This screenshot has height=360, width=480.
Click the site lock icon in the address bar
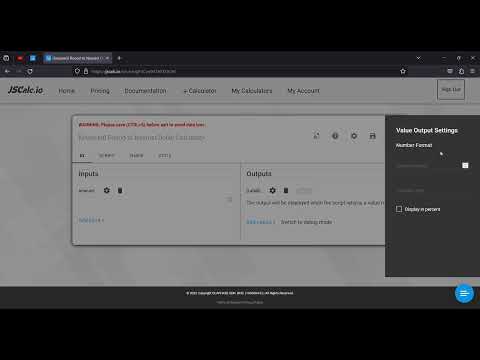(86, 71)
